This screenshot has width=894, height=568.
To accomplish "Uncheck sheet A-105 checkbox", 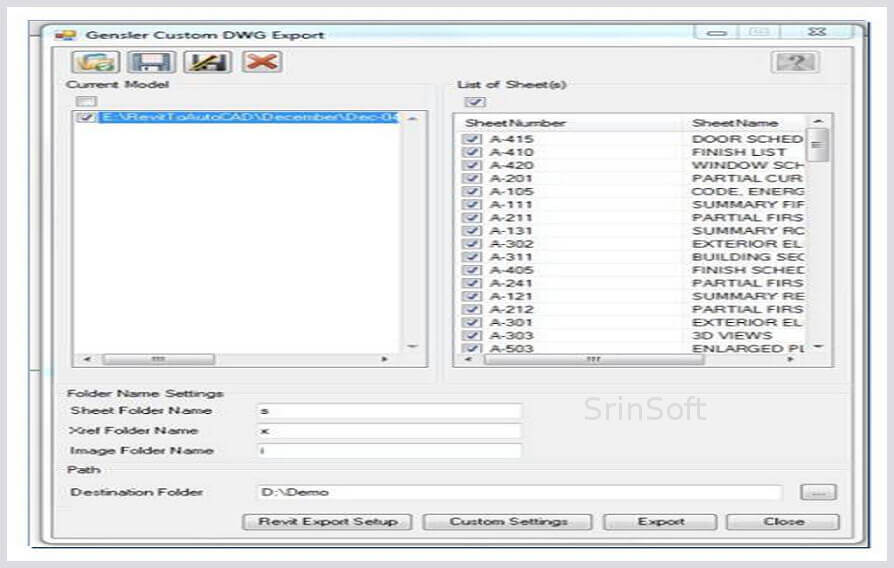I will pyautogui.click(x=472, y=192).
